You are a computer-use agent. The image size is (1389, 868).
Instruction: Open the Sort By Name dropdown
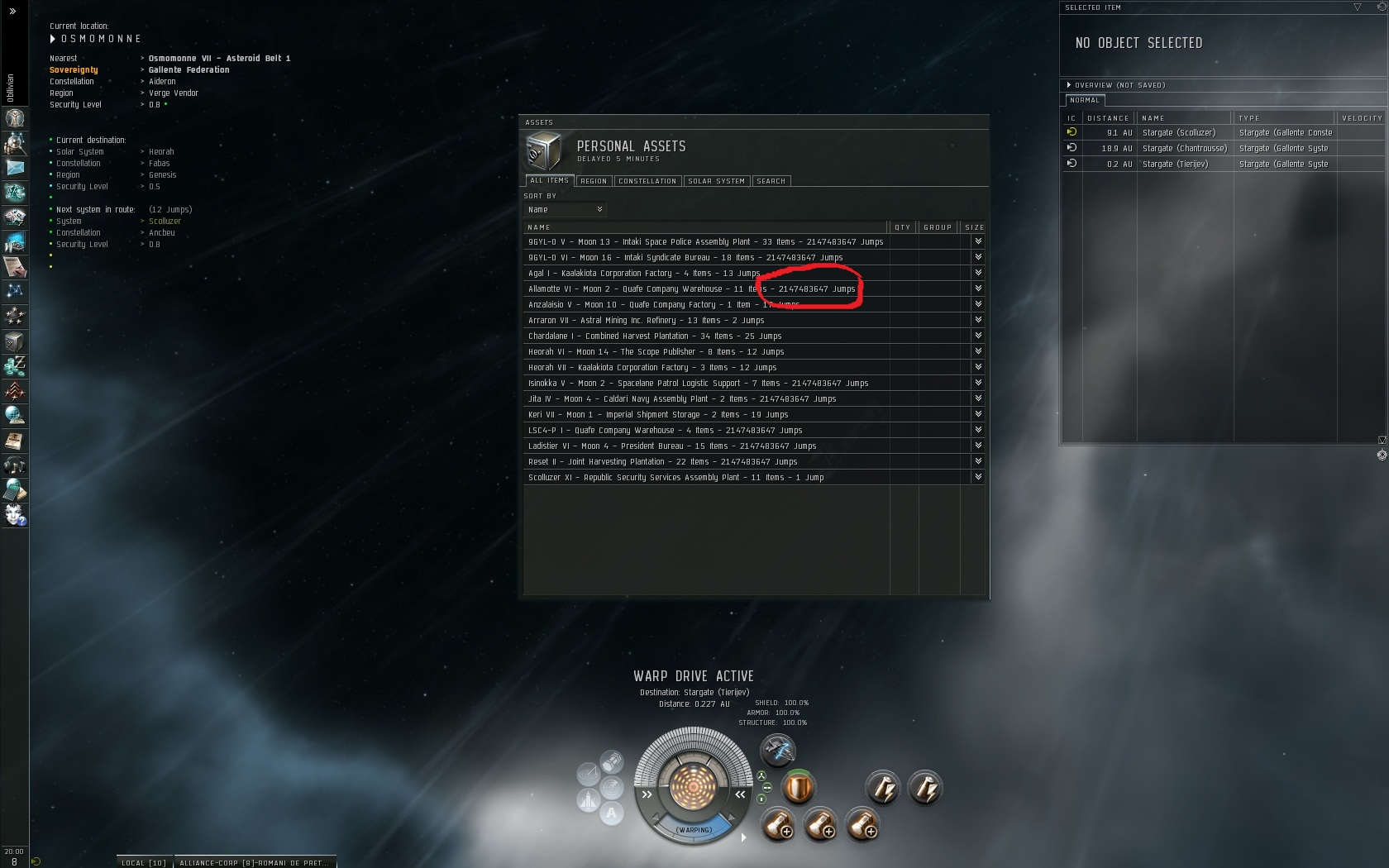pyautogui.click(x=566, y=210)
